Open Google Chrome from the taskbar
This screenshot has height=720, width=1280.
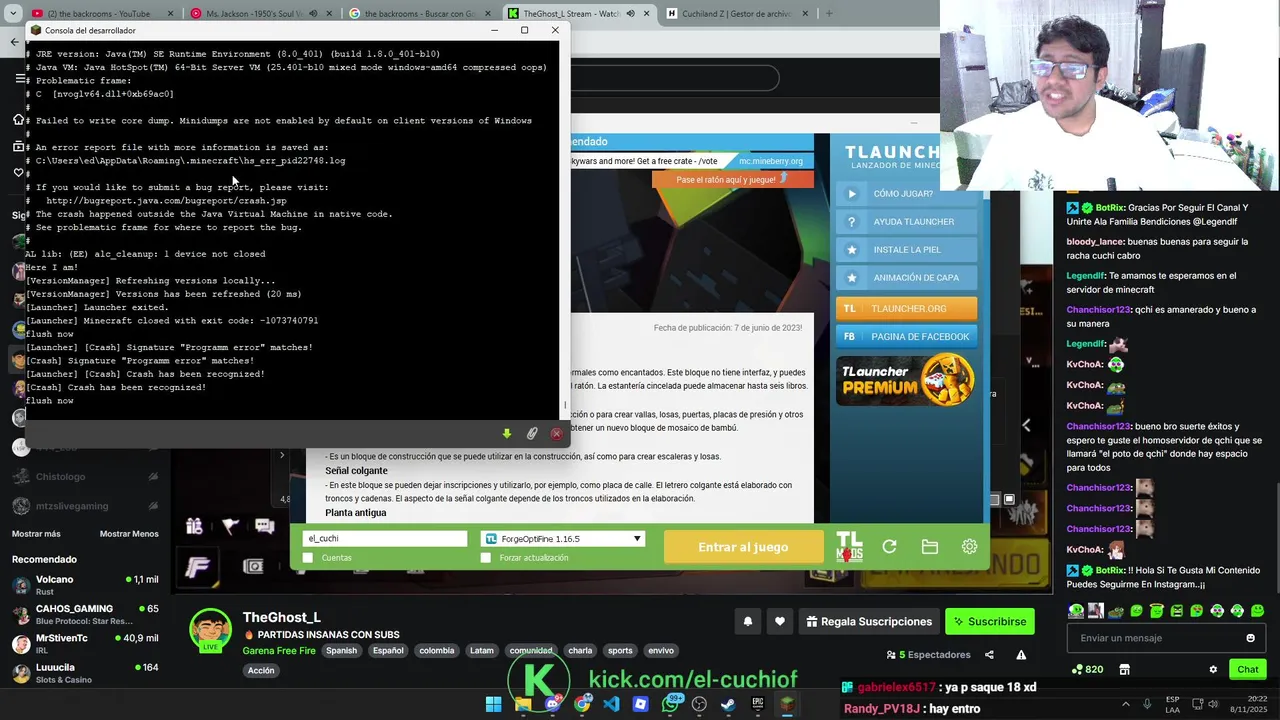pos(582,704)
